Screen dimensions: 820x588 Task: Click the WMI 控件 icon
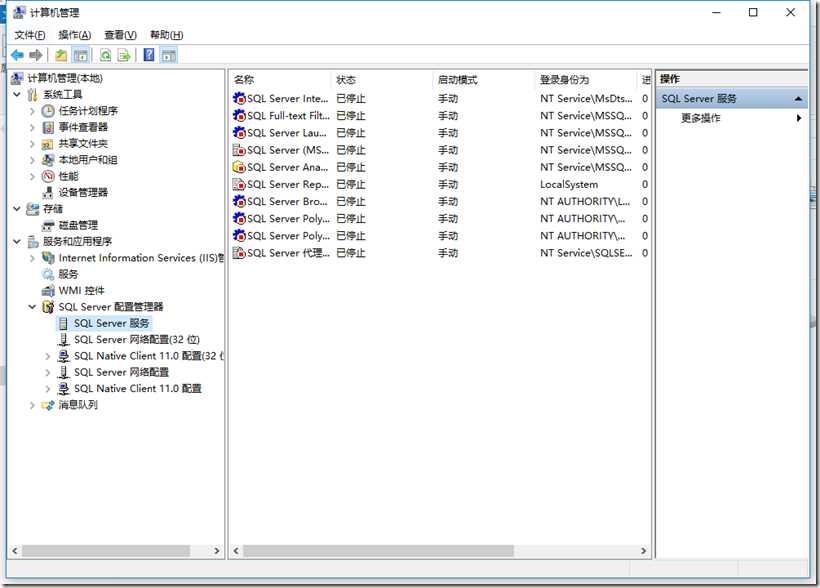(x=48, y=290)
